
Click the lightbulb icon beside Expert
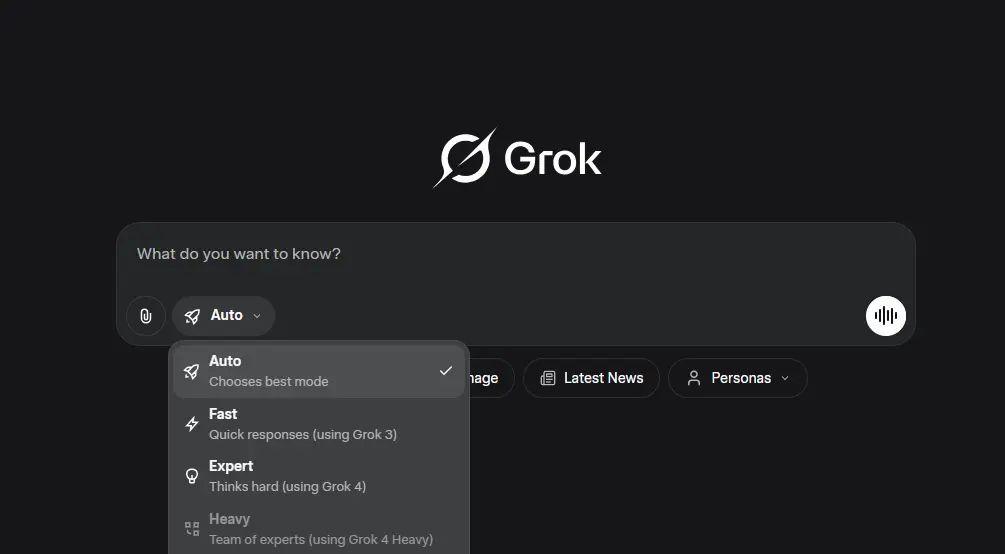tap(192, 476)
